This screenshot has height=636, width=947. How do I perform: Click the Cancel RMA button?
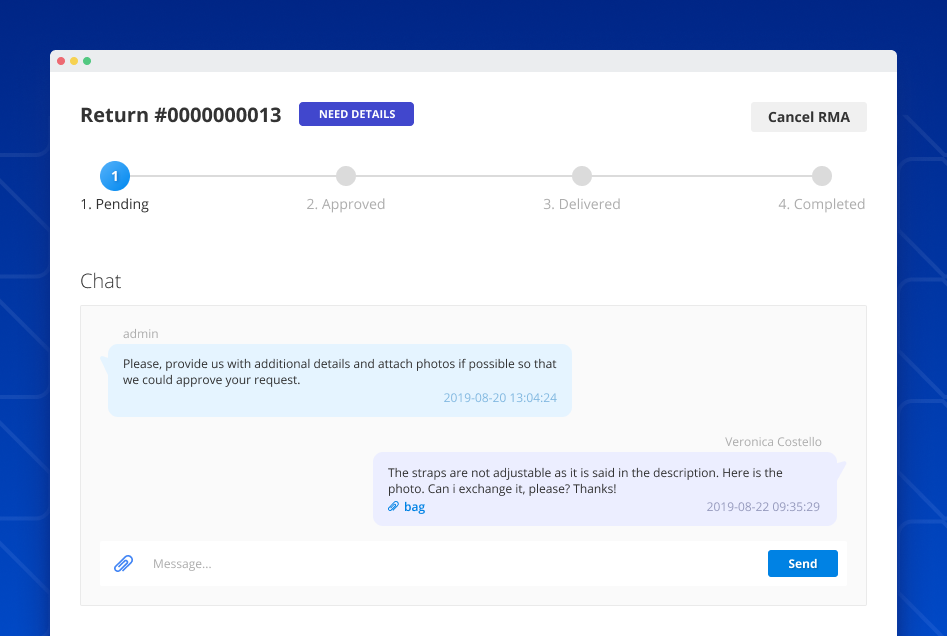[x=808, y=117]
